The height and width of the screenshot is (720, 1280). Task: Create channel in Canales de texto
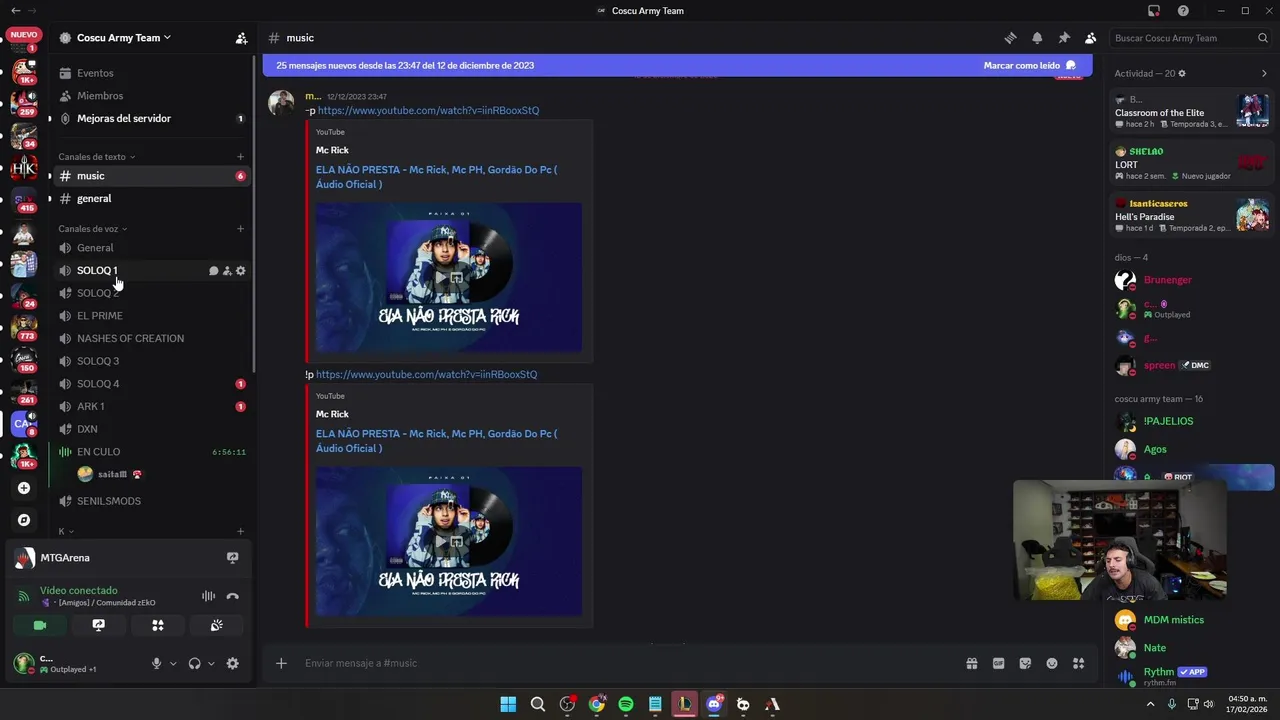coord(240,157)
